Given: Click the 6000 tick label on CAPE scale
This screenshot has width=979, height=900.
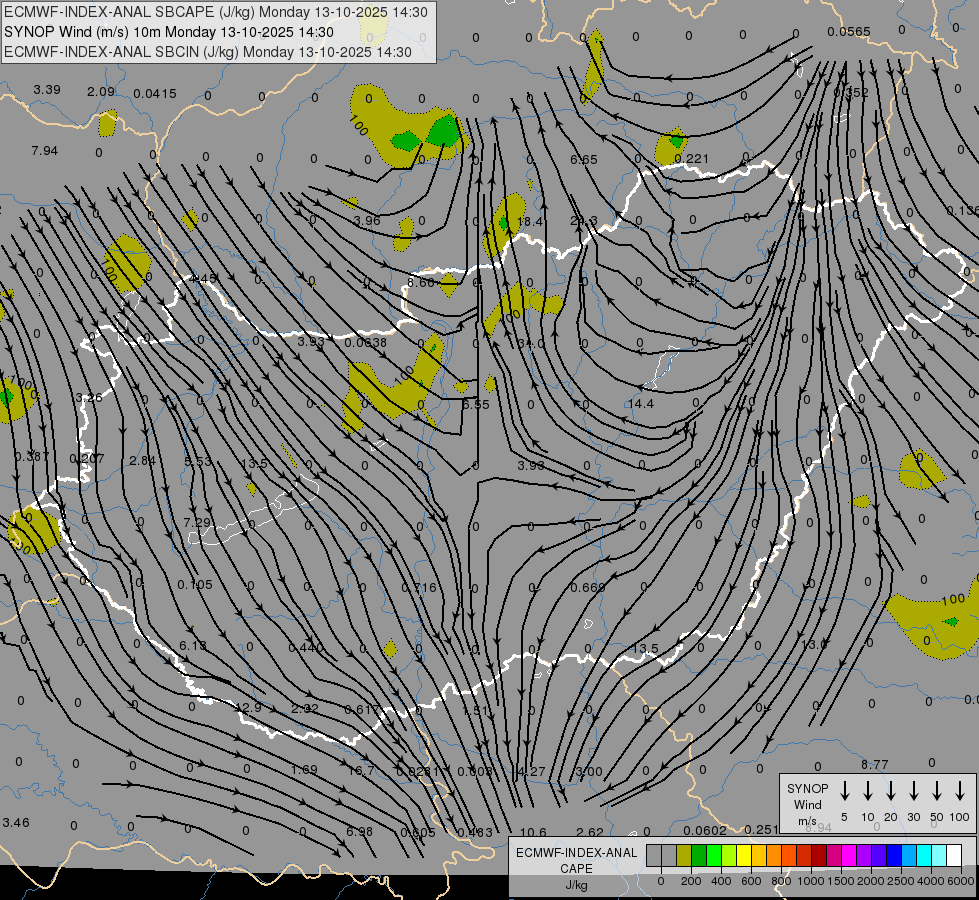Looking at the screenshot, I should click(x=962, y=881).
